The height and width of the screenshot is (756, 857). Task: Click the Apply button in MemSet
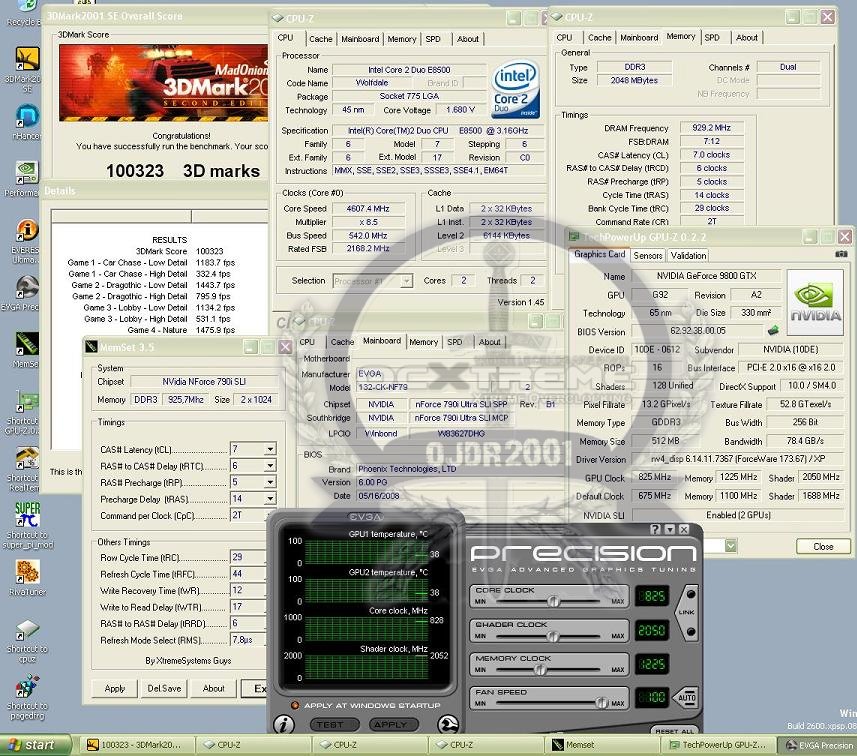(114, 688)
